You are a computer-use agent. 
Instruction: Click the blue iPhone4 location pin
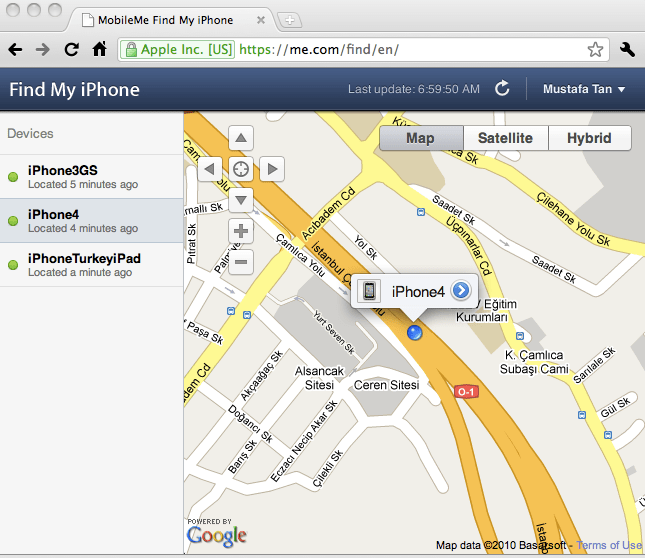point(414,332)
